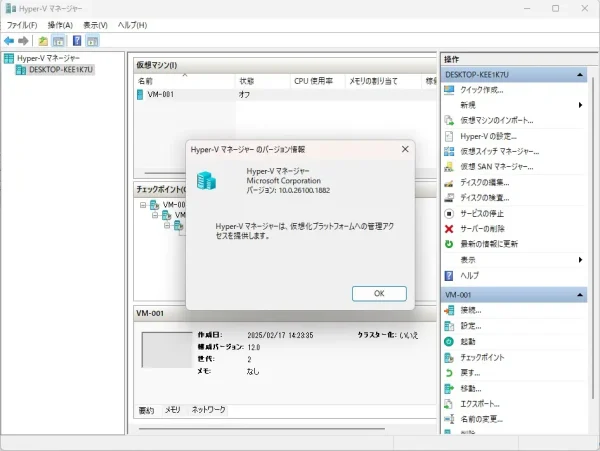The width and height of the screenshot is (600, 451).
Task: Sort by the CPU 使用率 column header
Action: [318, 81]
